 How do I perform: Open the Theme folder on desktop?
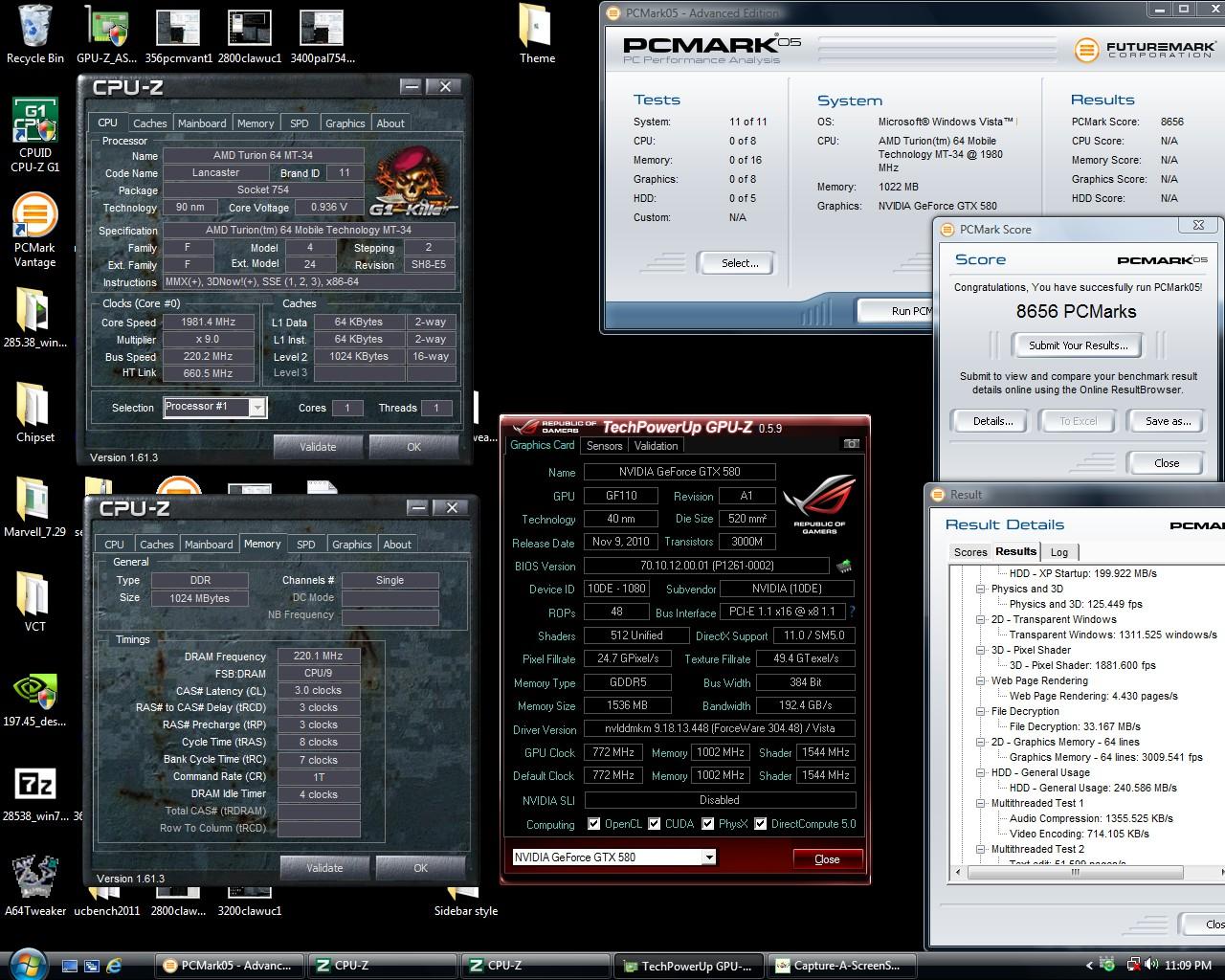click(x=537, y=34)
